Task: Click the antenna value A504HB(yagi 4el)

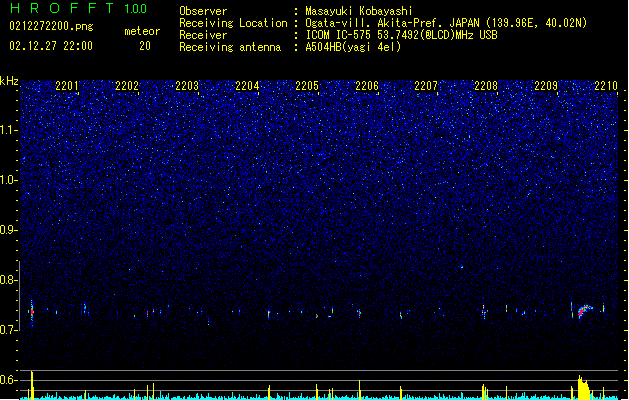Action: point(353,47)
